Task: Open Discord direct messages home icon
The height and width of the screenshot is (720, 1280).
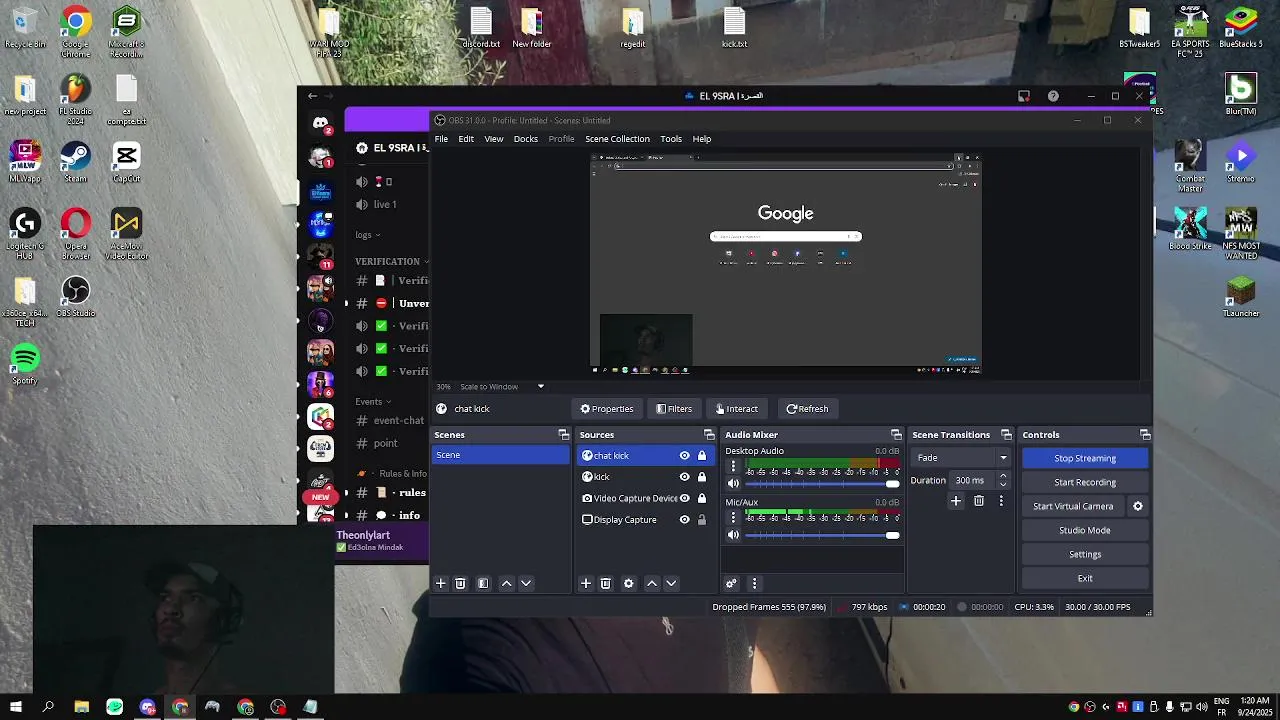Action: (x=320, y=123)
